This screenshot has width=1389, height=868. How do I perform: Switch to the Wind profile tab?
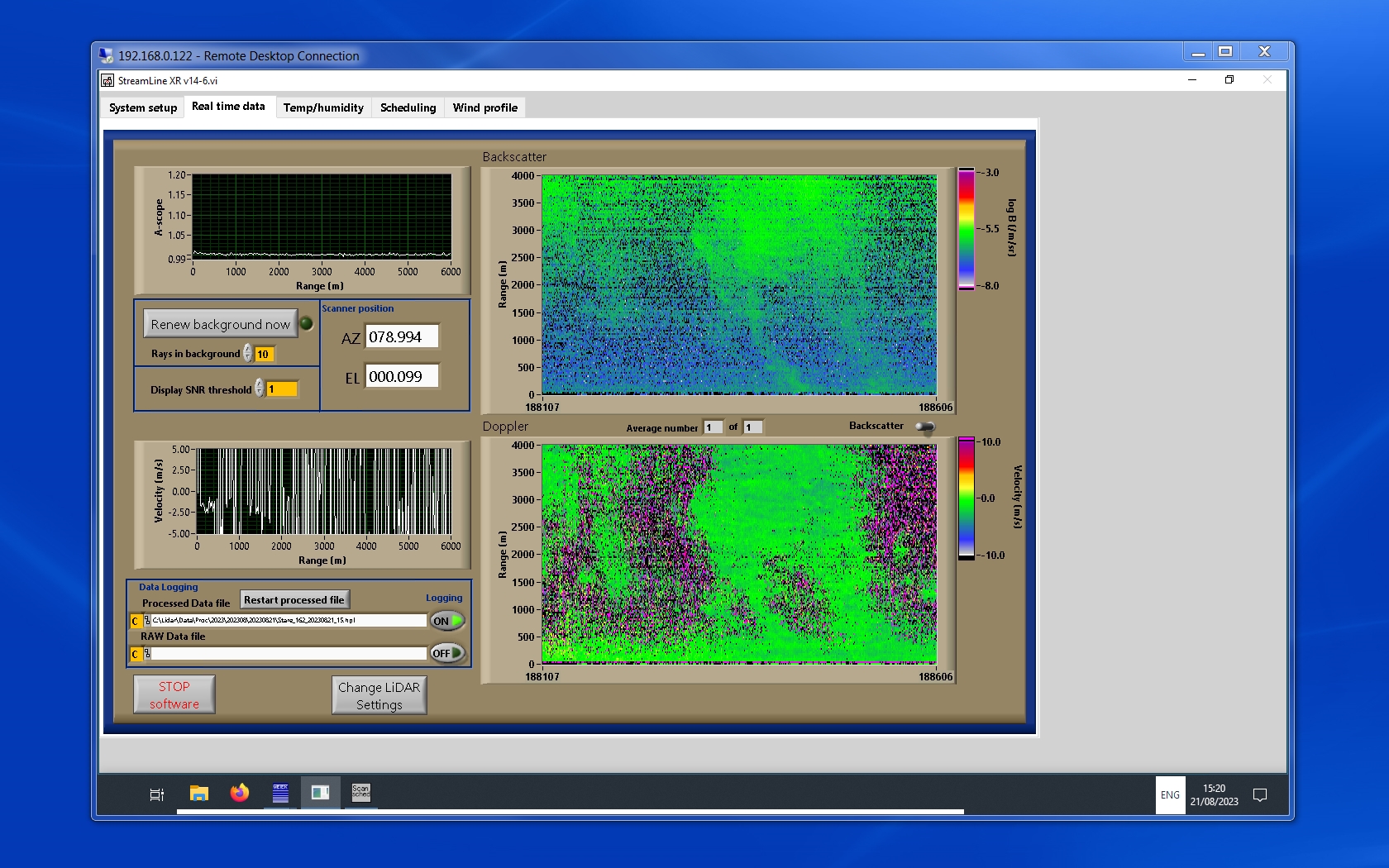(x=484, y=107)
